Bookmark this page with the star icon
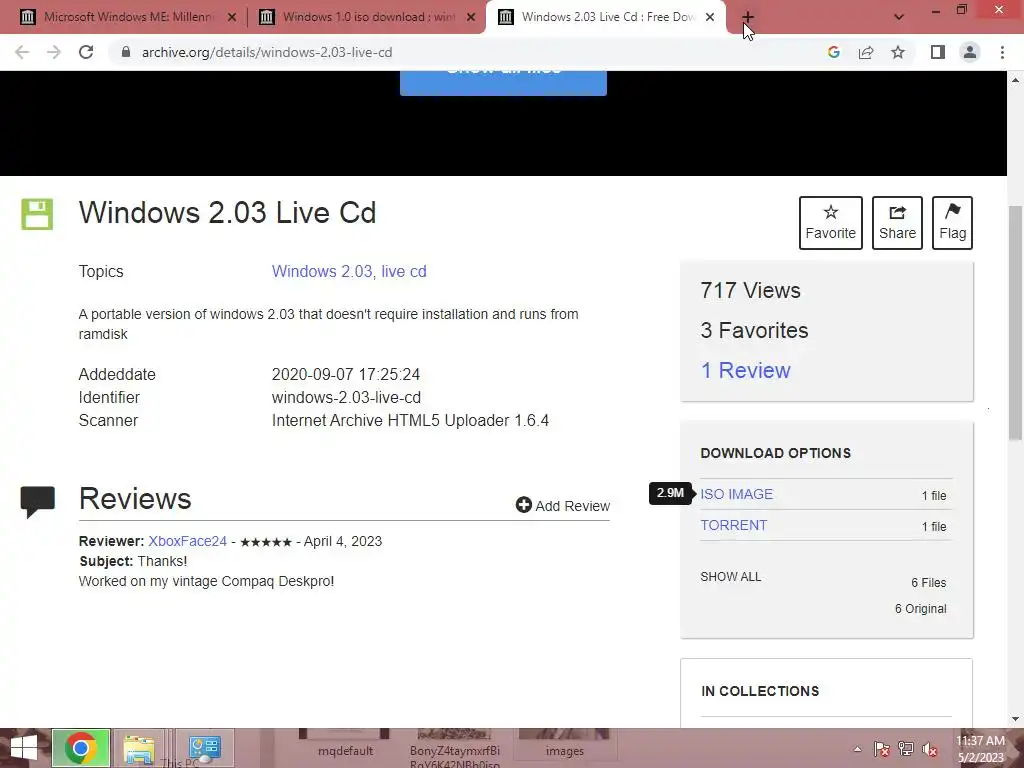Image resolution: width=1024 pixels, height=768 pixels. tap(898, 52)
